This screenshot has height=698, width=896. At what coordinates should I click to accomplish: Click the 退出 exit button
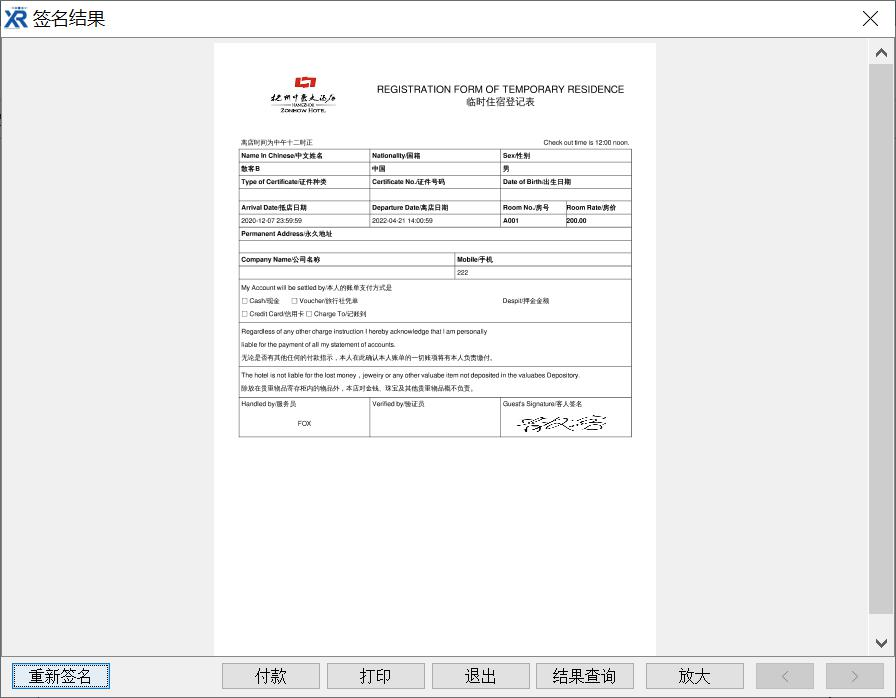point(481,676)
